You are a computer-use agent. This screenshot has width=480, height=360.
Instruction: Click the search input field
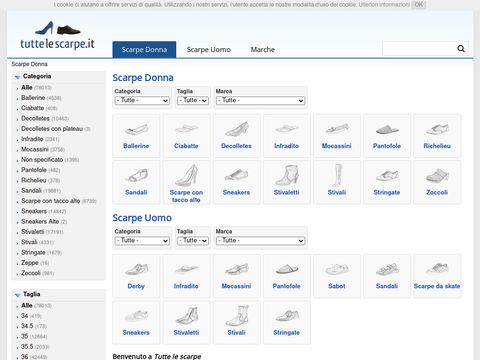click(x=419, y=49)
